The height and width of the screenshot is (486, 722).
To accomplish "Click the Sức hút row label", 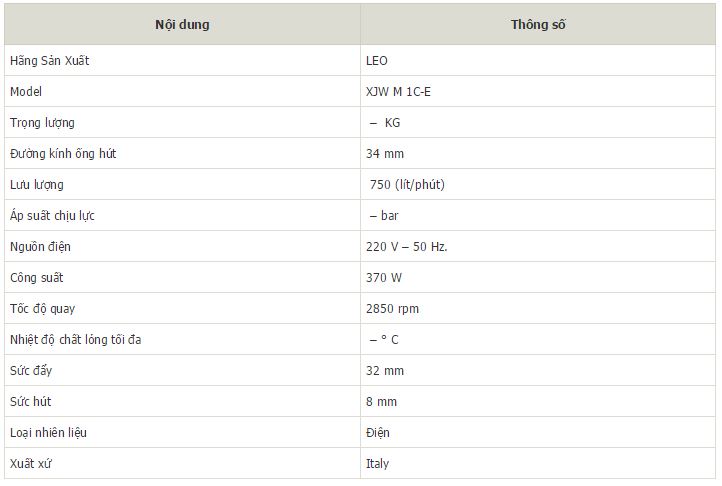I will click(x=31, y=402).
